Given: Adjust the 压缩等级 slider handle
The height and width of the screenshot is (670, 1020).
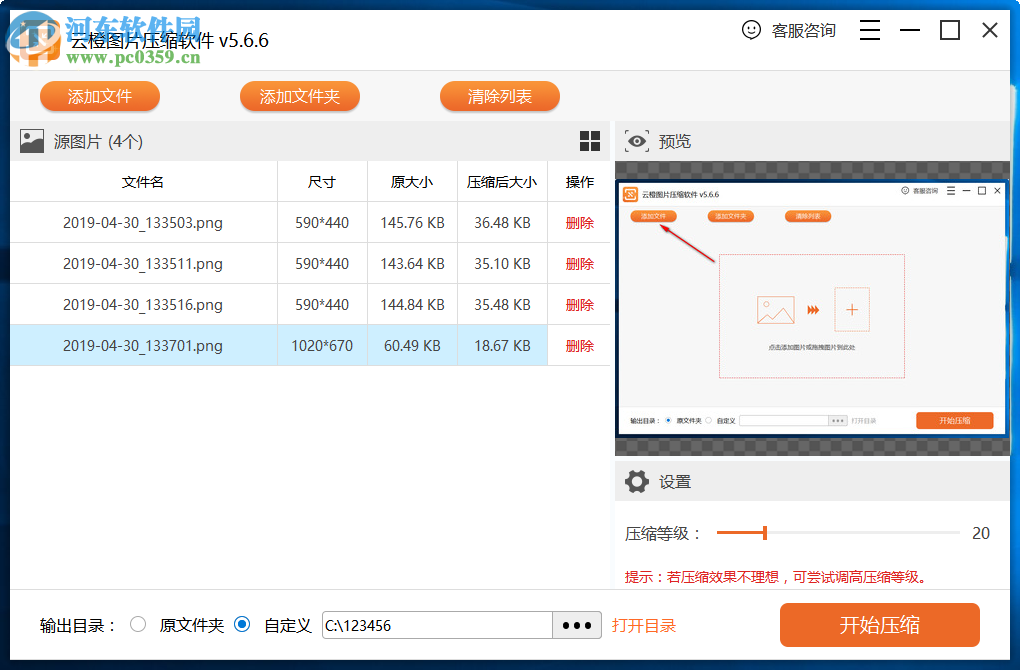Looking at the screenshot, I should tap(765, 532).
